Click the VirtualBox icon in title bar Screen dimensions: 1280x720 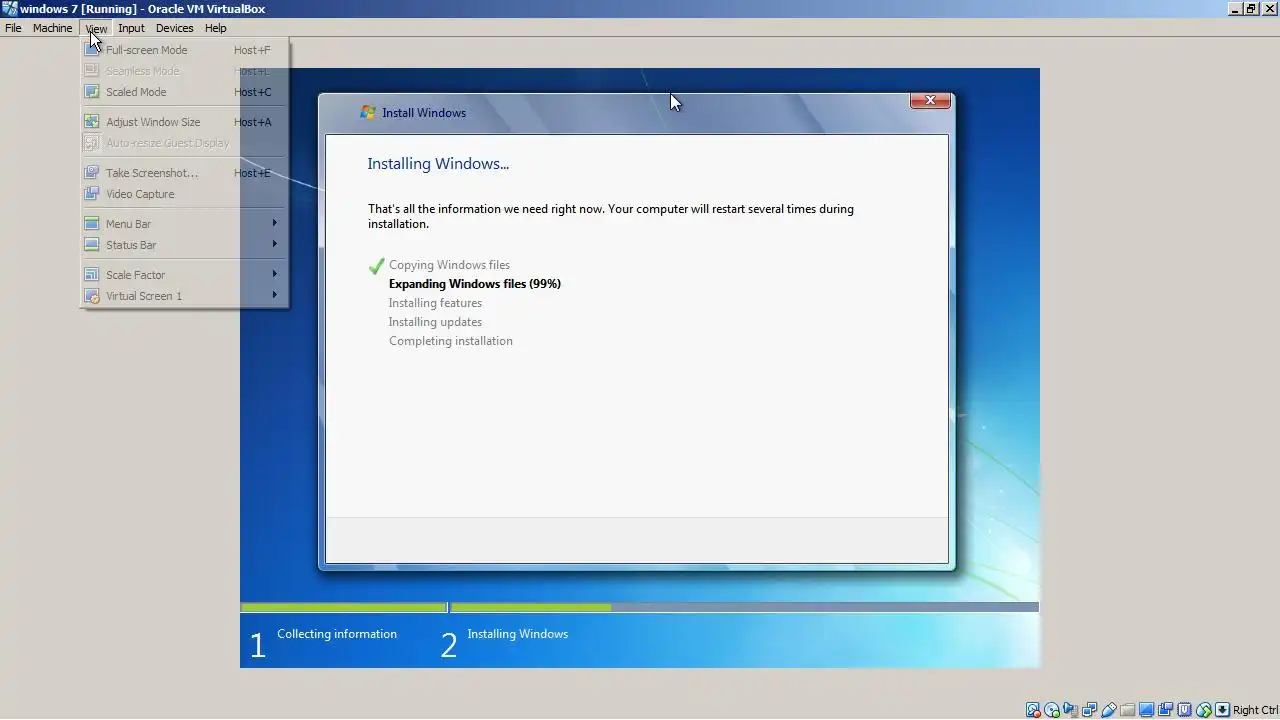pyautogui.click(x=9, y=9)
